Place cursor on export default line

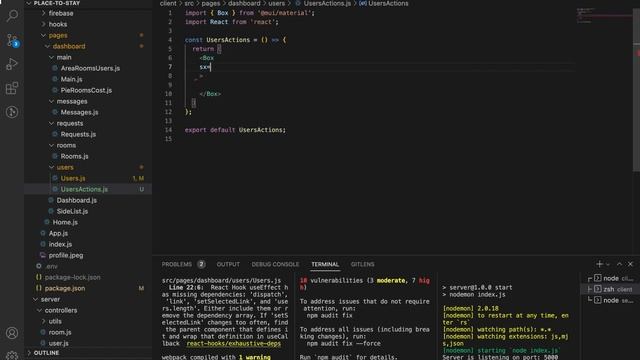pyautogui.click(x=235, y=130)
